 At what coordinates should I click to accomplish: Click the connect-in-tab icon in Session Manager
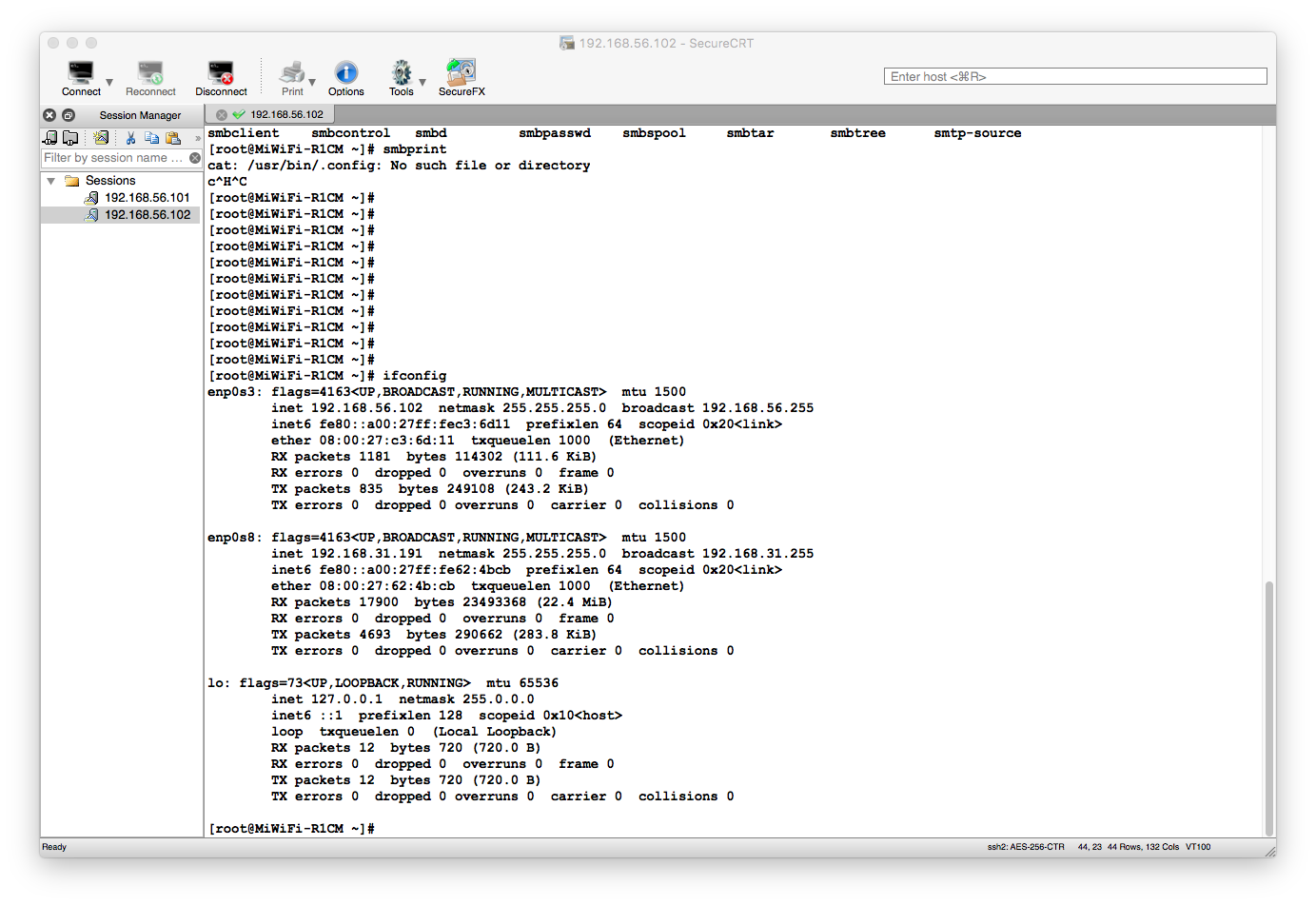pyautogui.click(x=50, y=138)
